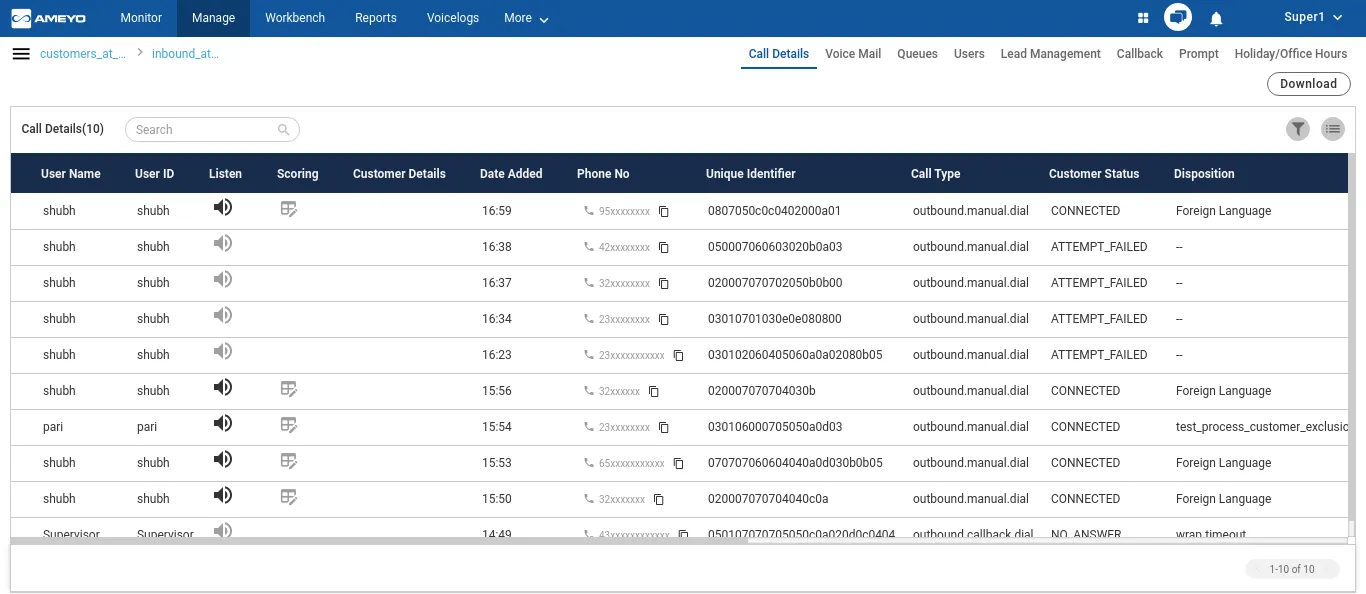
Task: Switch to the Lead Management tab
Action: tap(1050, 54)
